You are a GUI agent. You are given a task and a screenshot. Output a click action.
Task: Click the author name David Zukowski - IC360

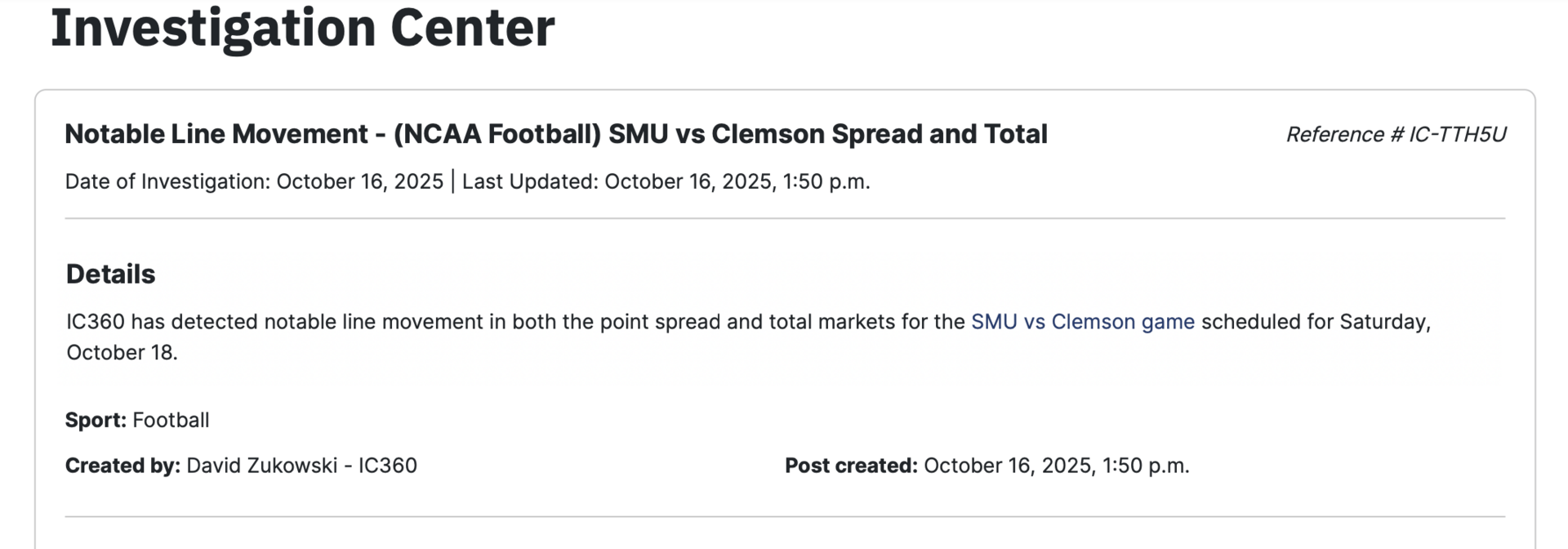(x=301, y=466)
